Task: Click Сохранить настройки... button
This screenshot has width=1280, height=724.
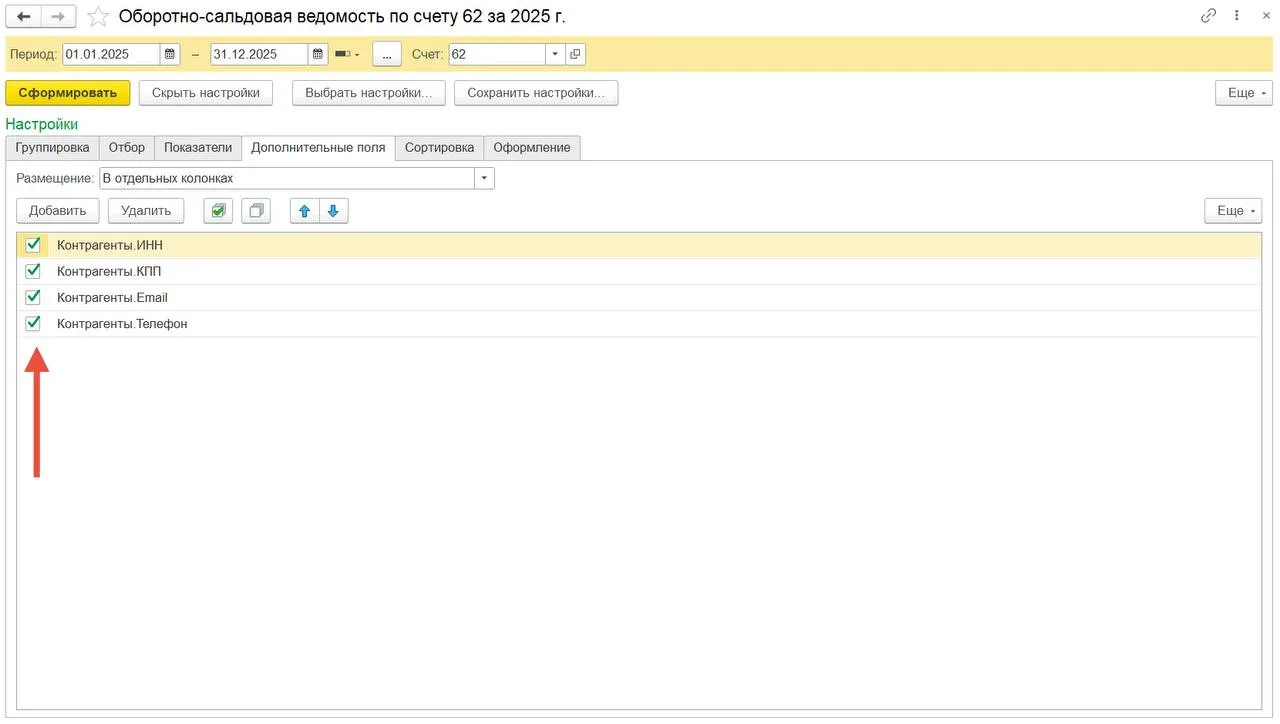Action: (x=536, y=92)
